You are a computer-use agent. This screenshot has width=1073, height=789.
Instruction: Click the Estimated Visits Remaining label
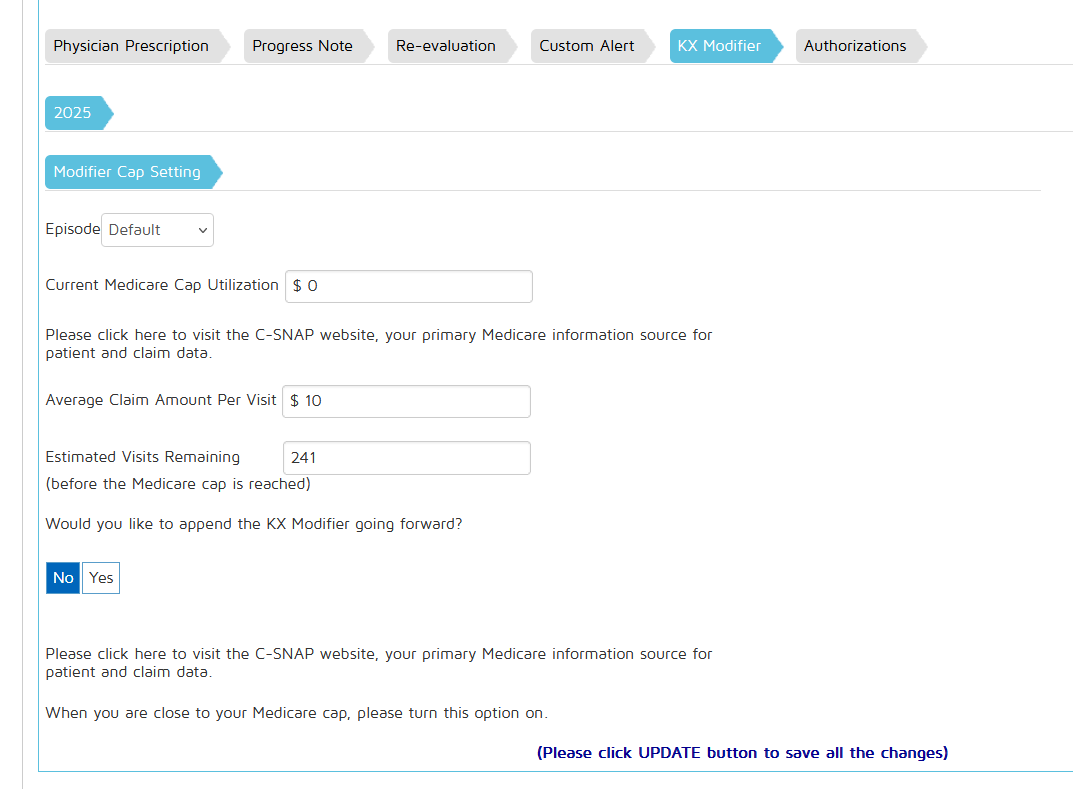click(142, 457)
